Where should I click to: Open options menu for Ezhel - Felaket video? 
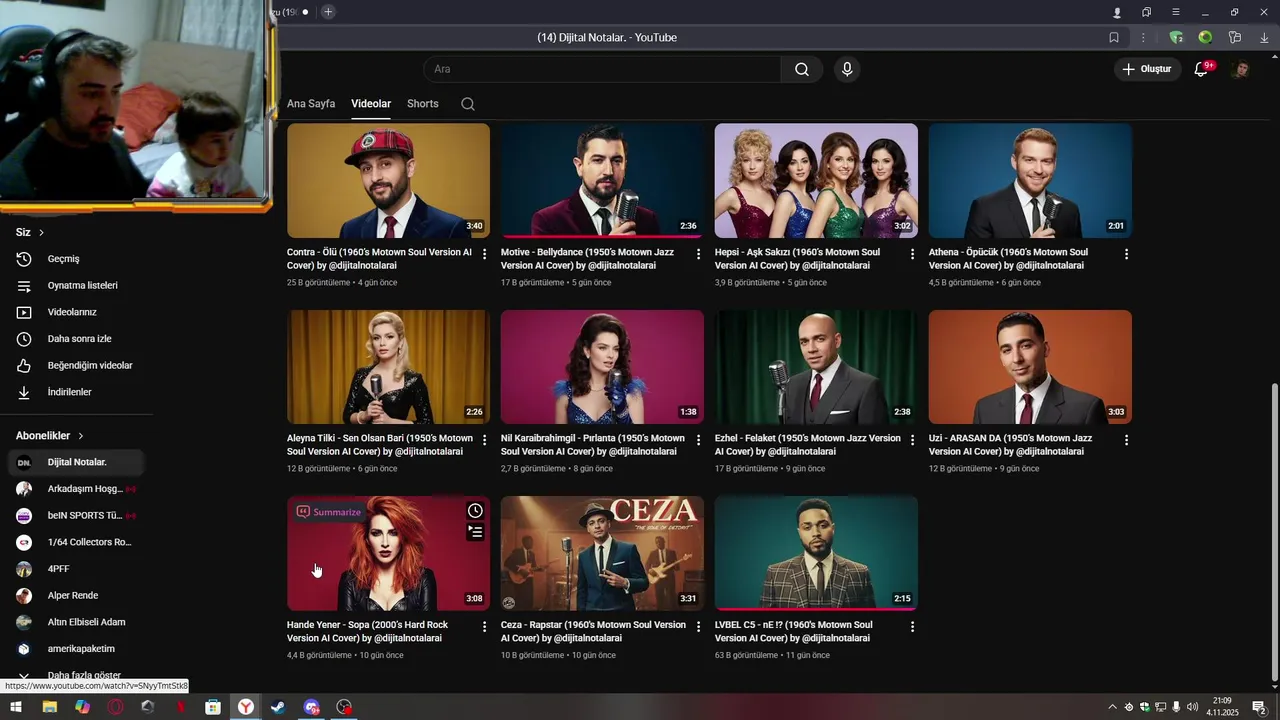click(x=913, y=440)
